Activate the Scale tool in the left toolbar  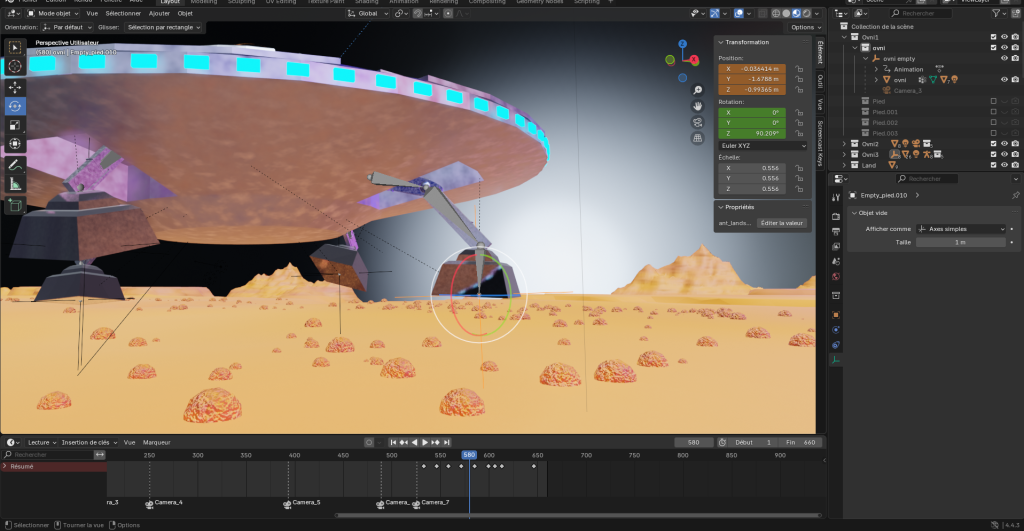[15, 125]
